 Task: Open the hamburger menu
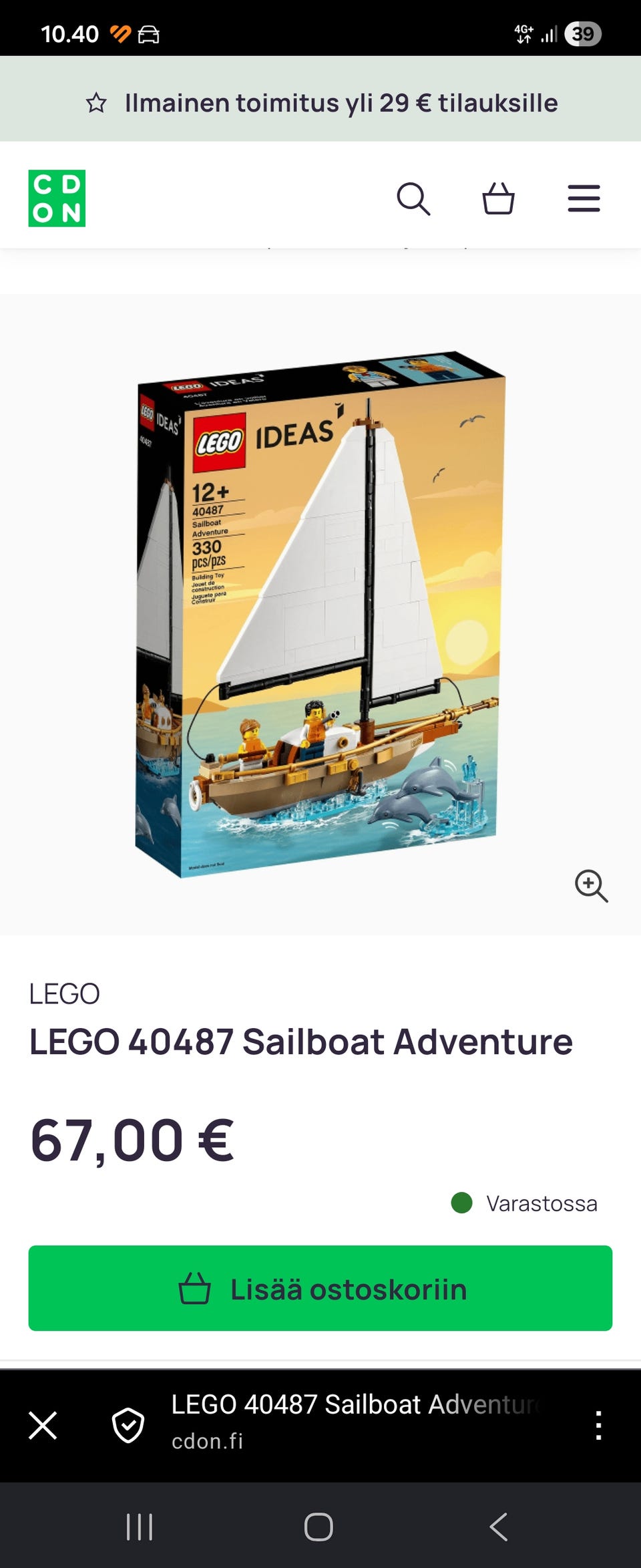[584, 198]
